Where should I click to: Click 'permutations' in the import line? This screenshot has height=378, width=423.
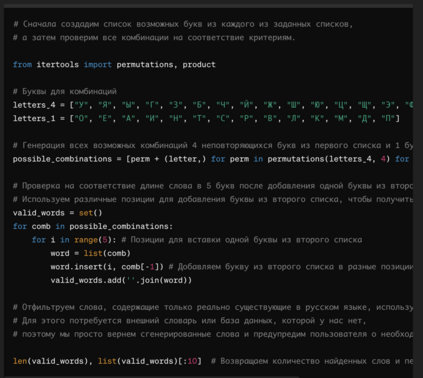pos(146,65)
